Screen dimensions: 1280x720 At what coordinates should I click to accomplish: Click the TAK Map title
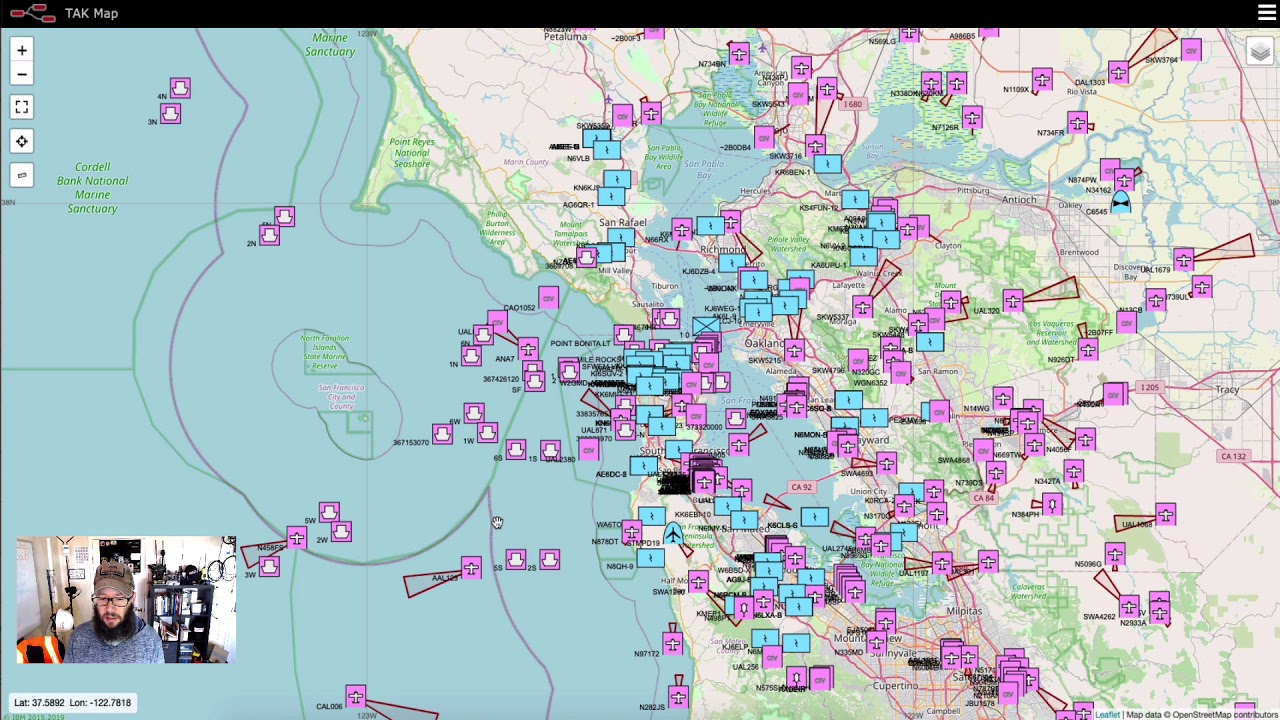coord(91,13)
